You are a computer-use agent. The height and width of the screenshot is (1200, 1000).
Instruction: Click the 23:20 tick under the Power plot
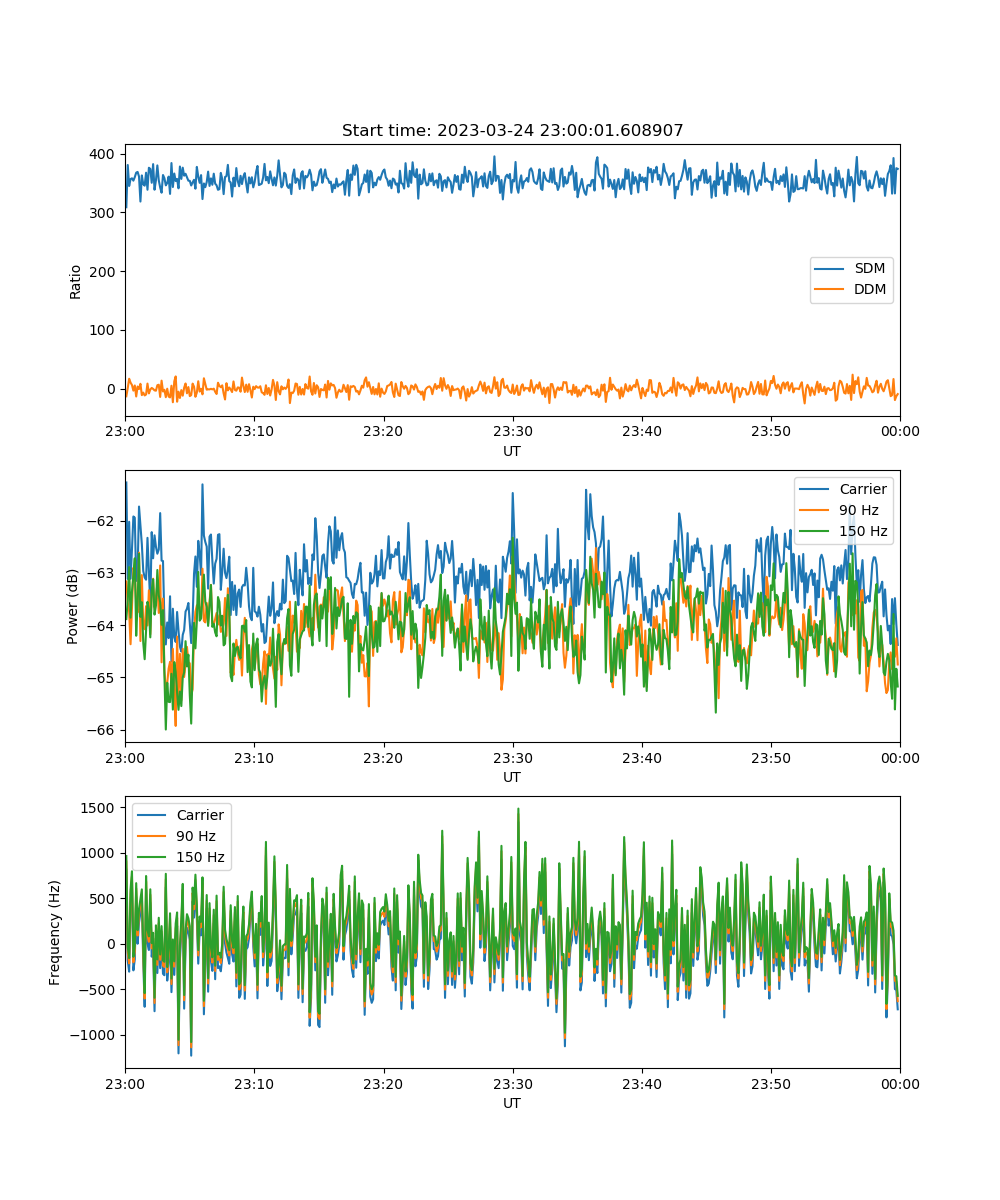coord(383,757)
